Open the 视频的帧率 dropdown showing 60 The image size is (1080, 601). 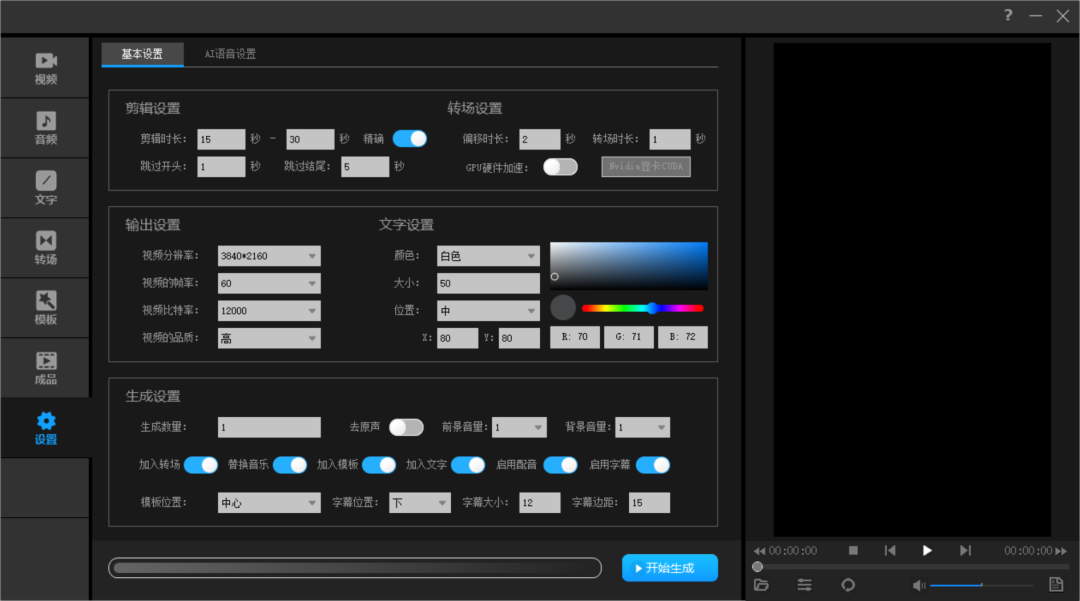(x=269, y=283)
